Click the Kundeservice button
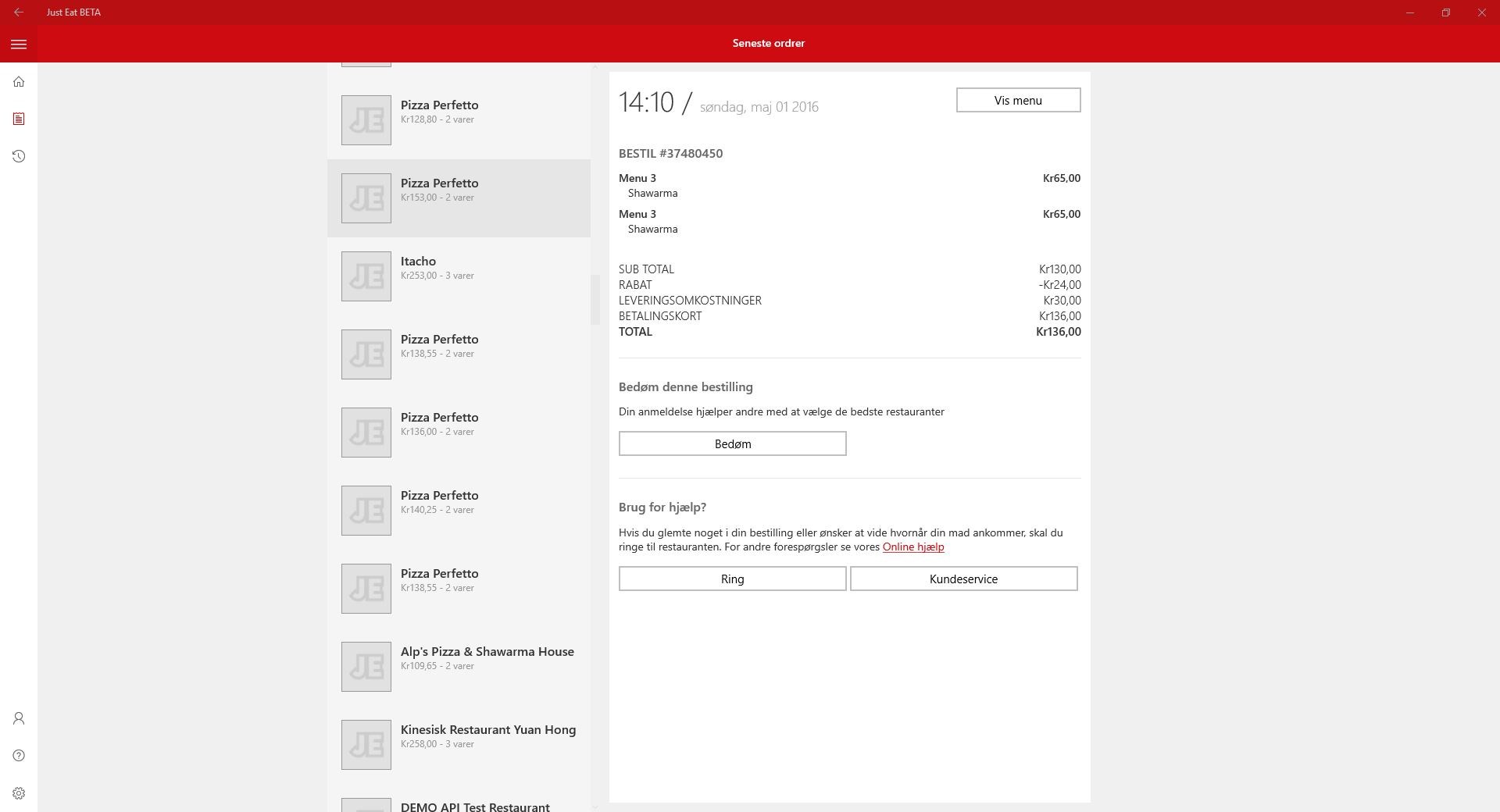This screenshot has height=812, width=1500. coord(963,579)
